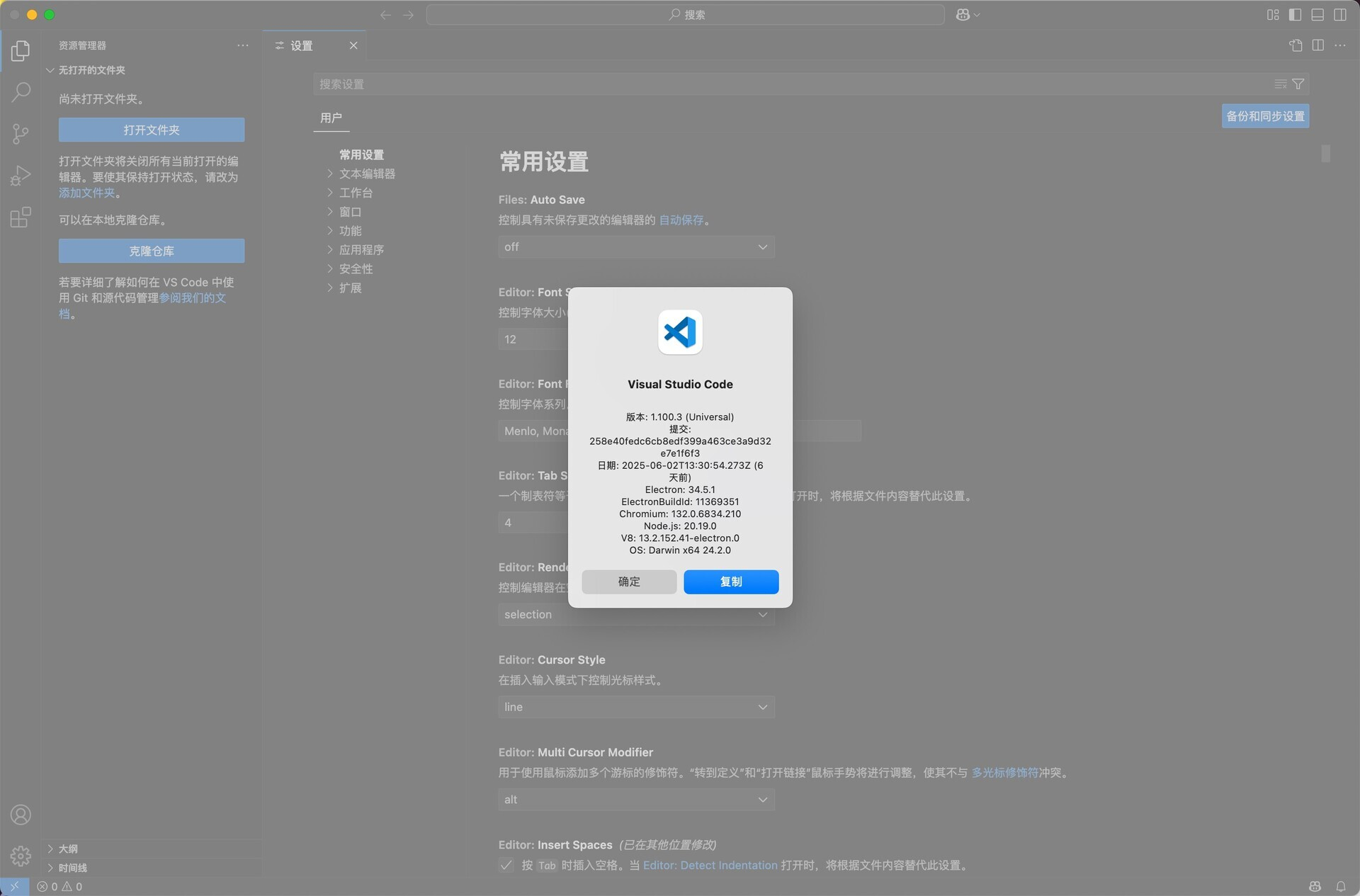Close the 设置 tab
Screen dimensions: 1360x896
click(x=353, y=45)
